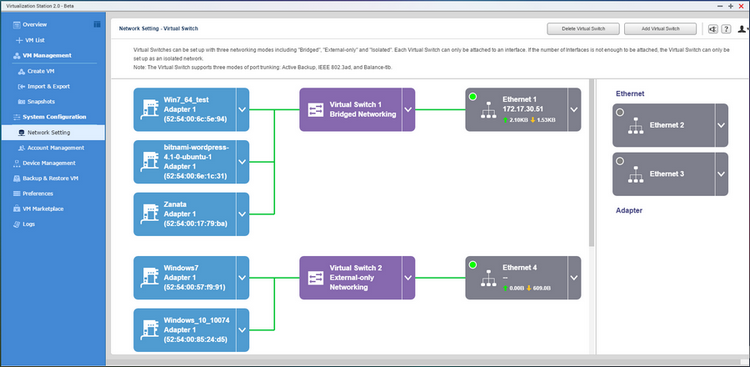Click the '(52:54:00:6c:5e:94)' MAC address
The image size is (750, 367).
195,119
